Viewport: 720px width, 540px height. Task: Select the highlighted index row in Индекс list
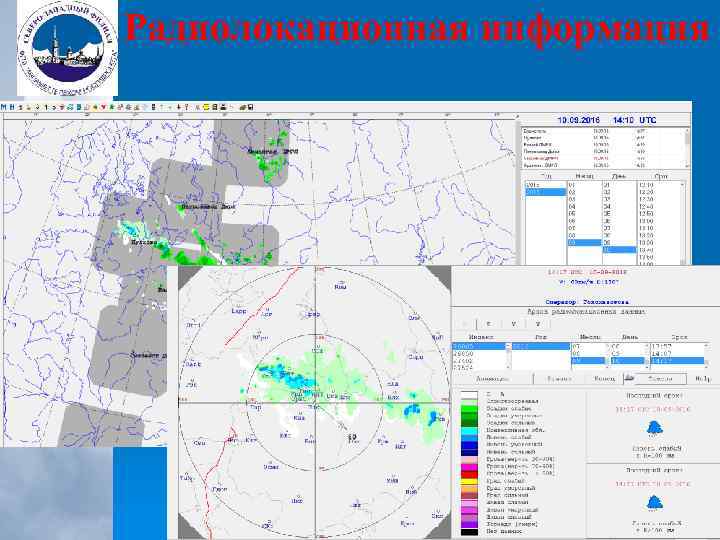[479, 346]
